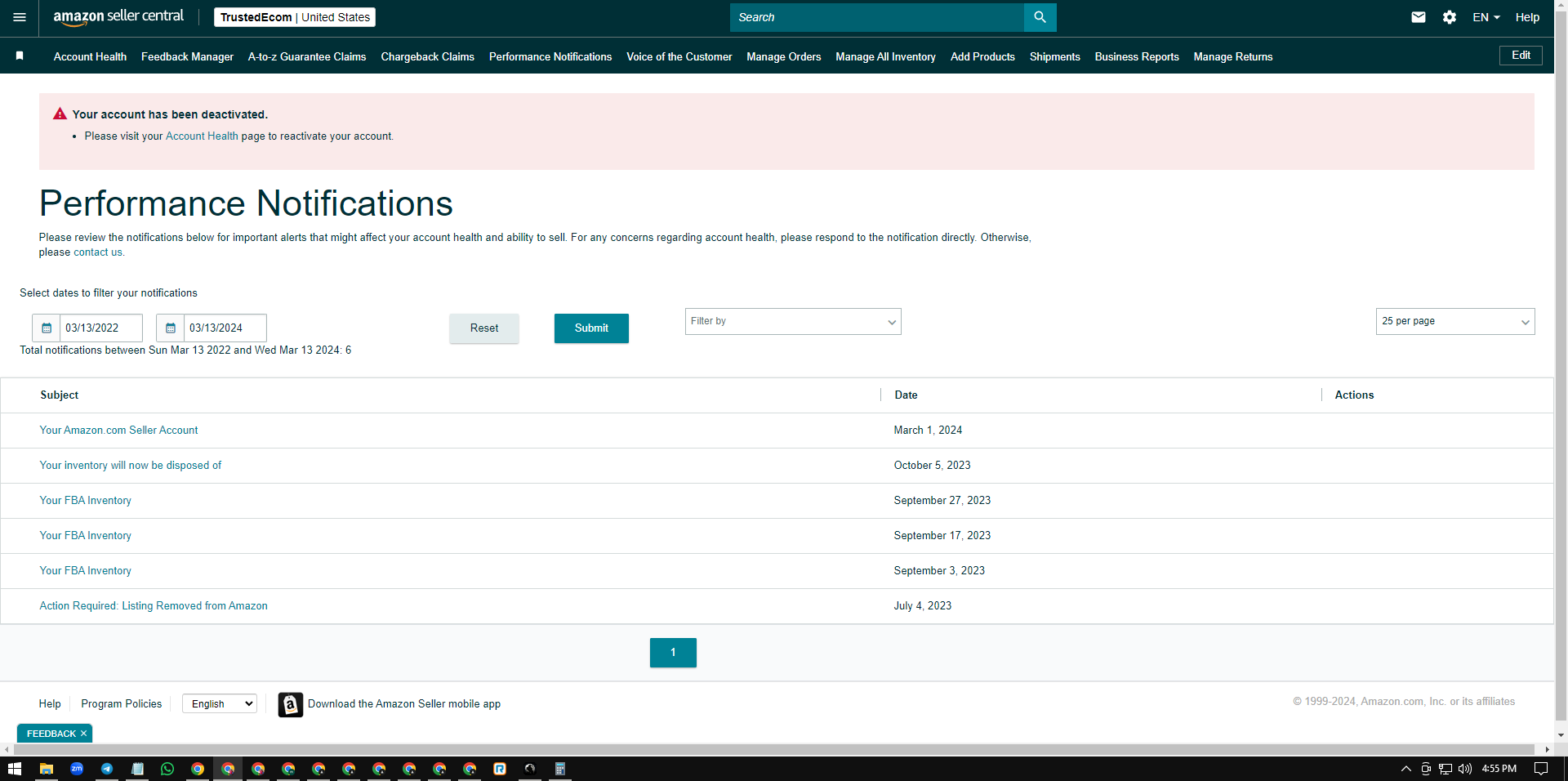Click the Subject column header

60,395
